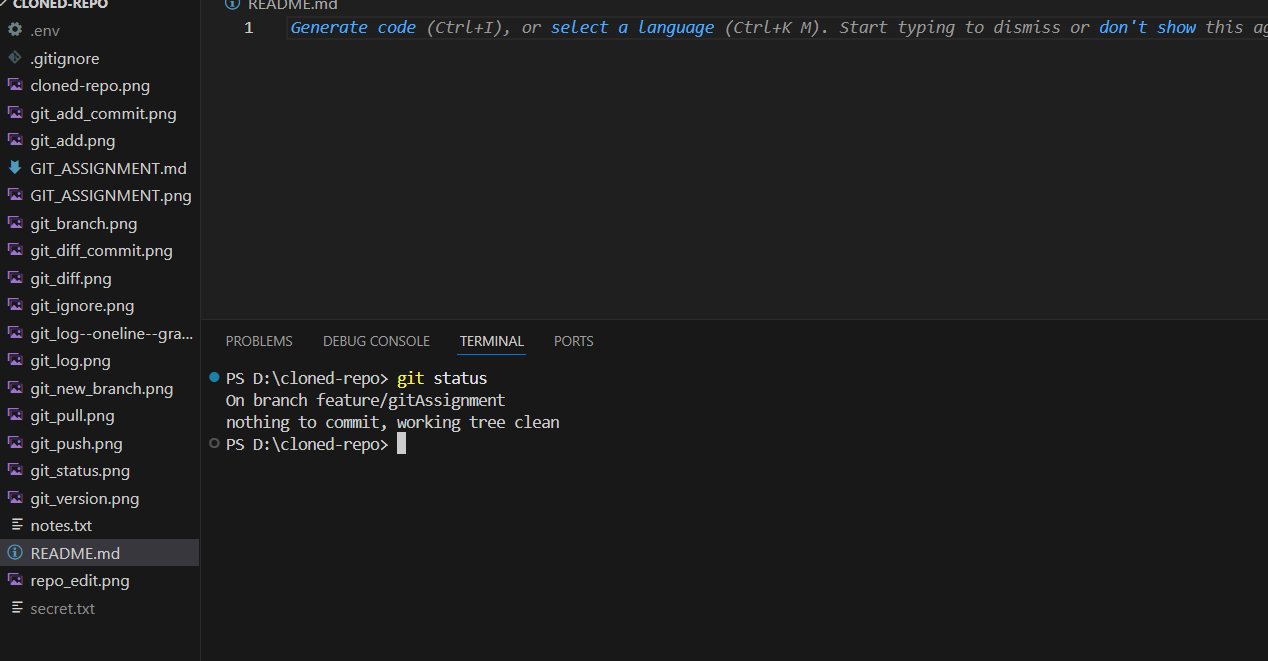Click the gear icon beside .env
The height and width of the screenshot is (661, 1268).
[x=14, y=30]
